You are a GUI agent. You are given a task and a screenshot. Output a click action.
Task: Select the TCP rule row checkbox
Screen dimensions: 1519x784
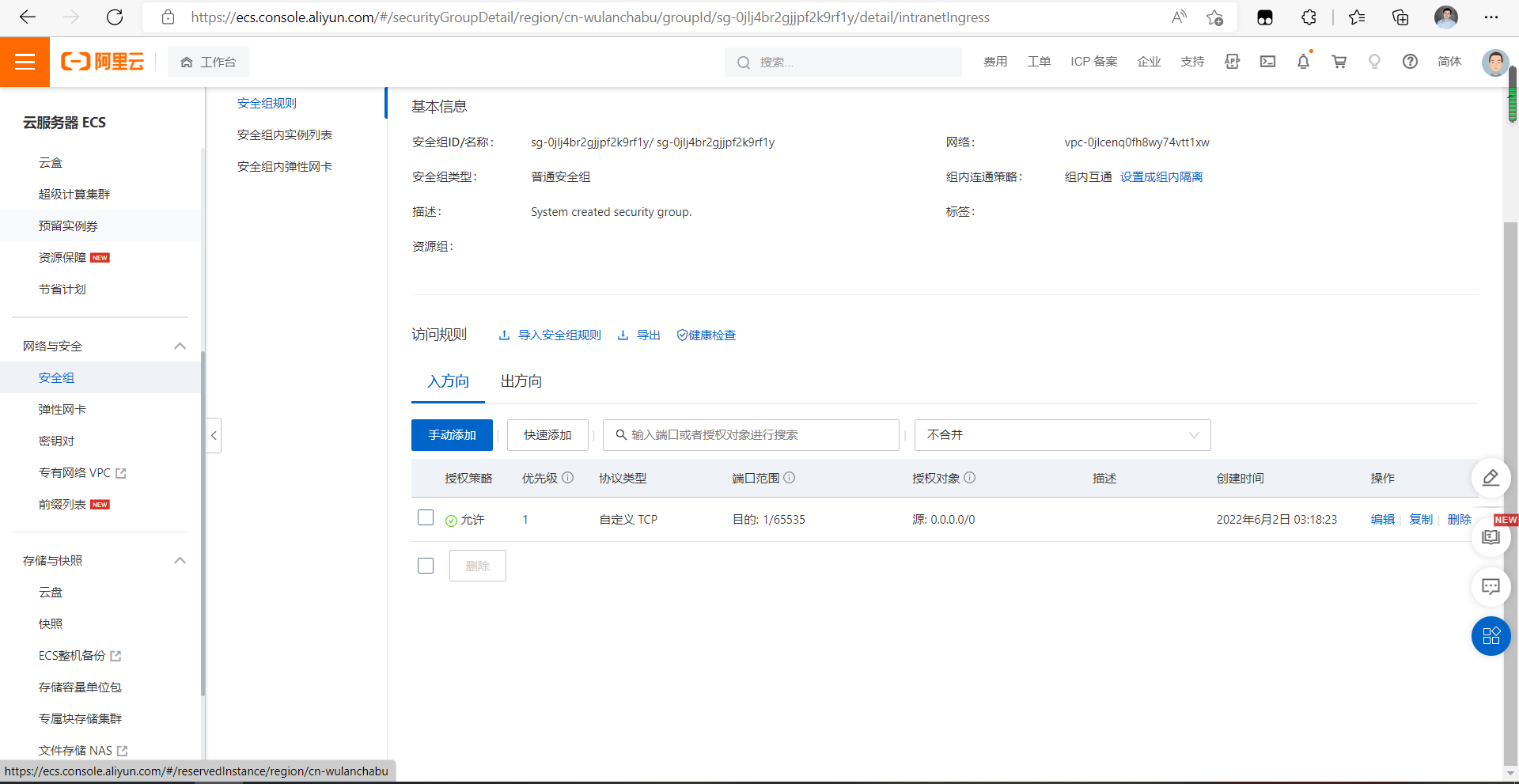(x=426, y=517)
